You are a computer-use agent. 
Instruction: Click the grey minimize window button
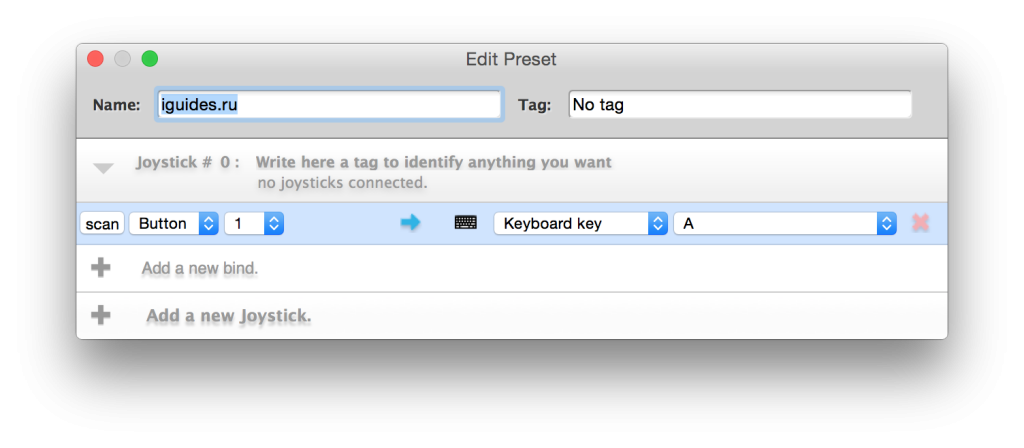123,59
